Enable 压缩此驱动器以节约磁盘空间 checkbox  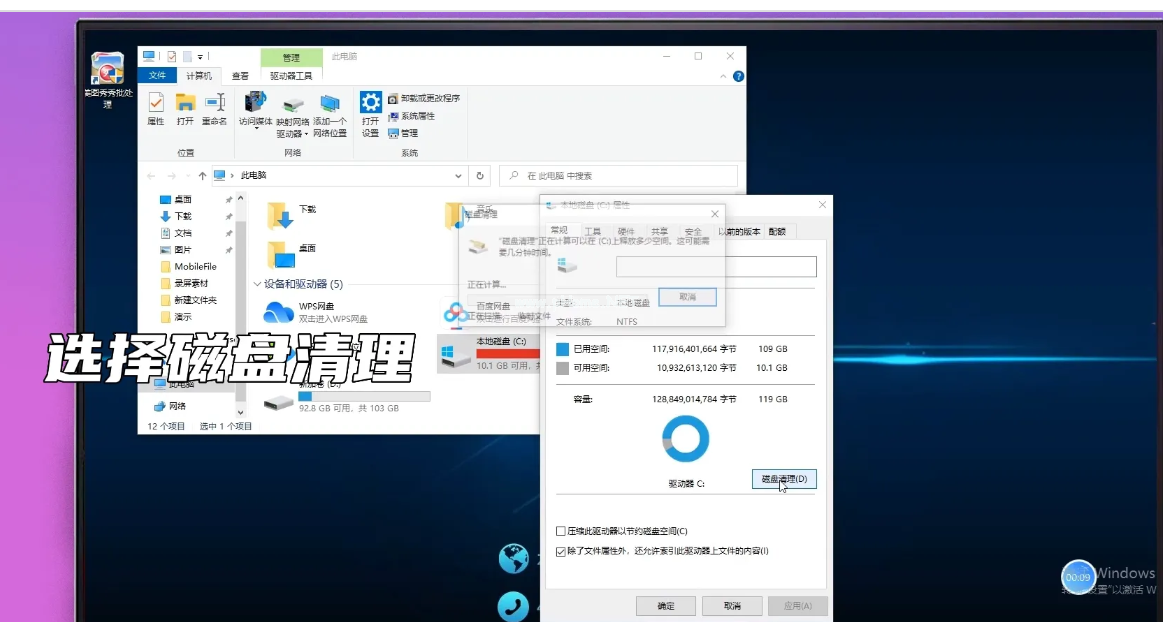(561, 531)
